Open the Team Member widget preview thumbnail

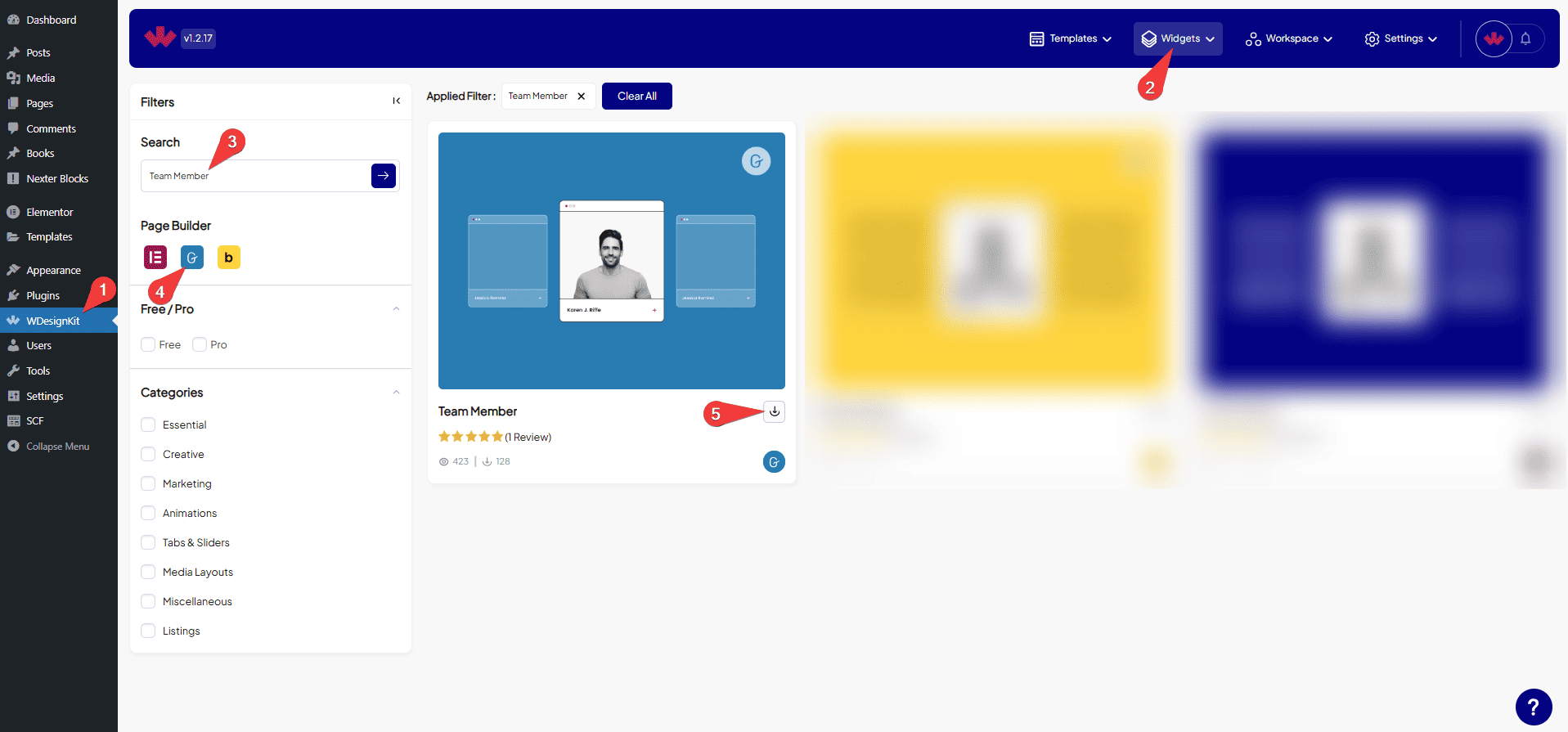click(612, 261)
